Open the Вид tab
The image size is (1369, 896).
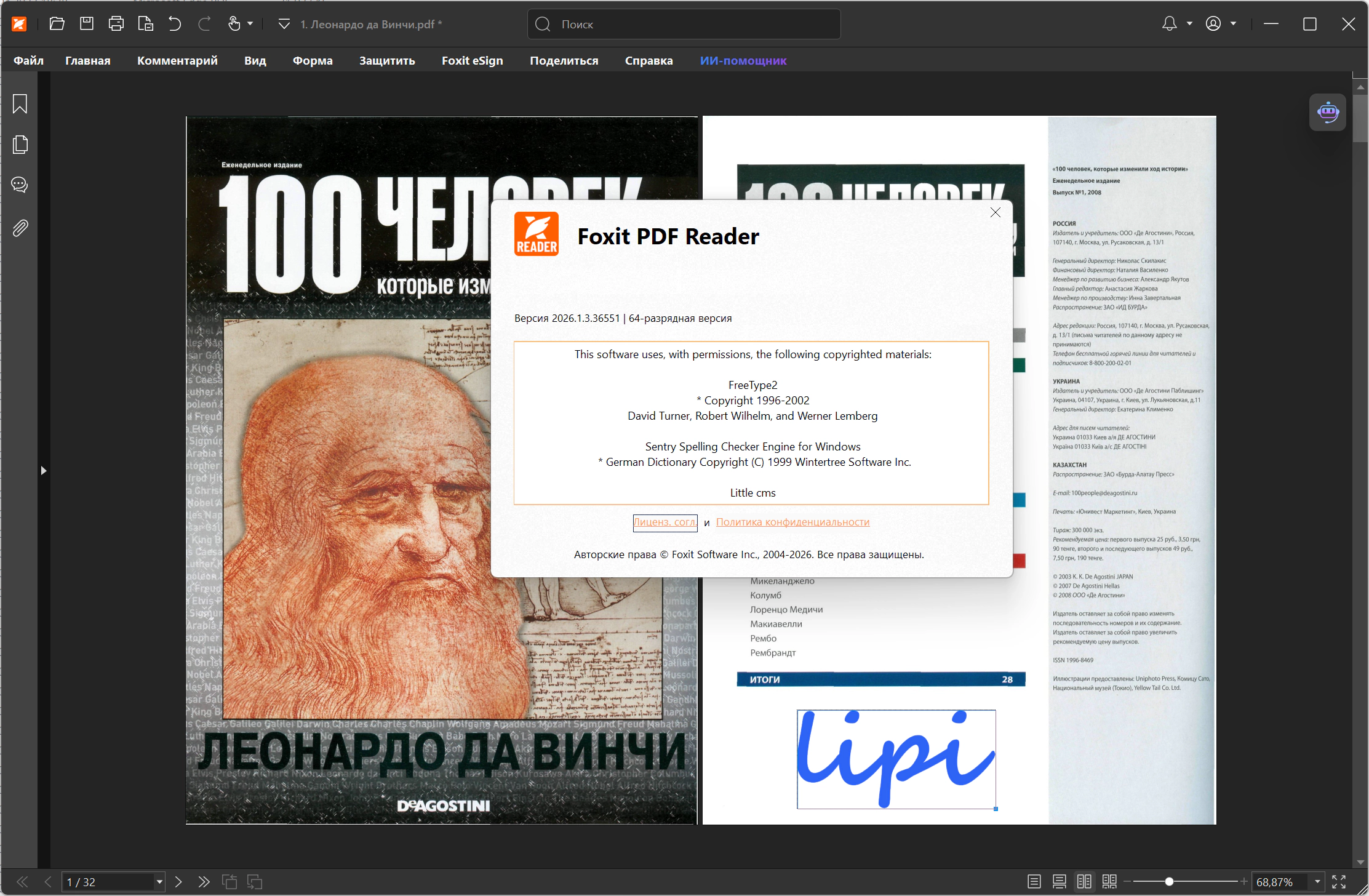(x=255, y=60)
